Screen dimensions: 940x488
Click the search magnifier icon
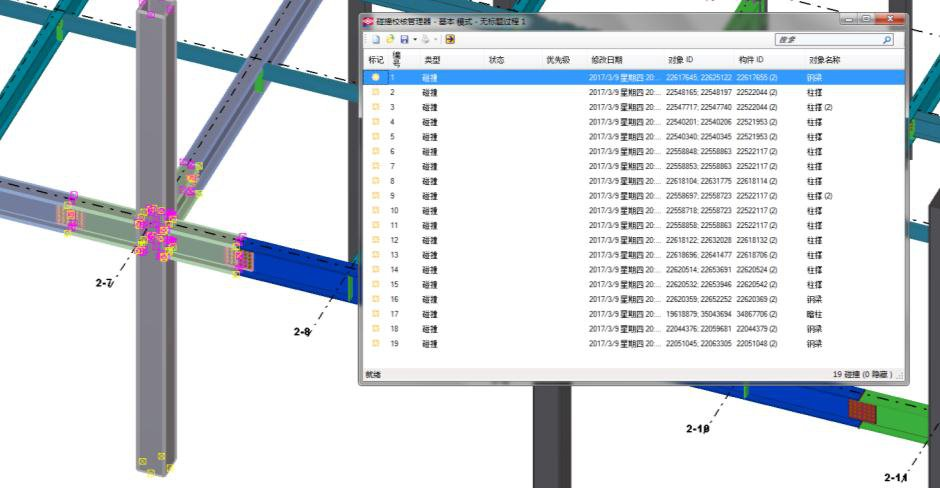click(x=887, y=40)
